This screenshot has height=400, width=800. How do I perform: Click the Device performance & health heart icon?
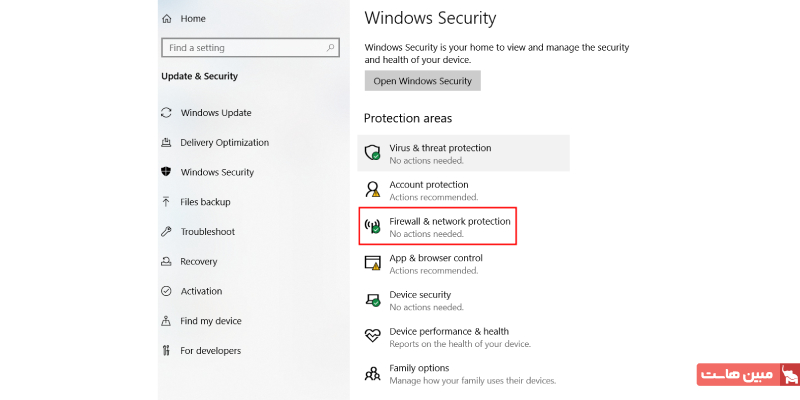[x=373, y=337]
